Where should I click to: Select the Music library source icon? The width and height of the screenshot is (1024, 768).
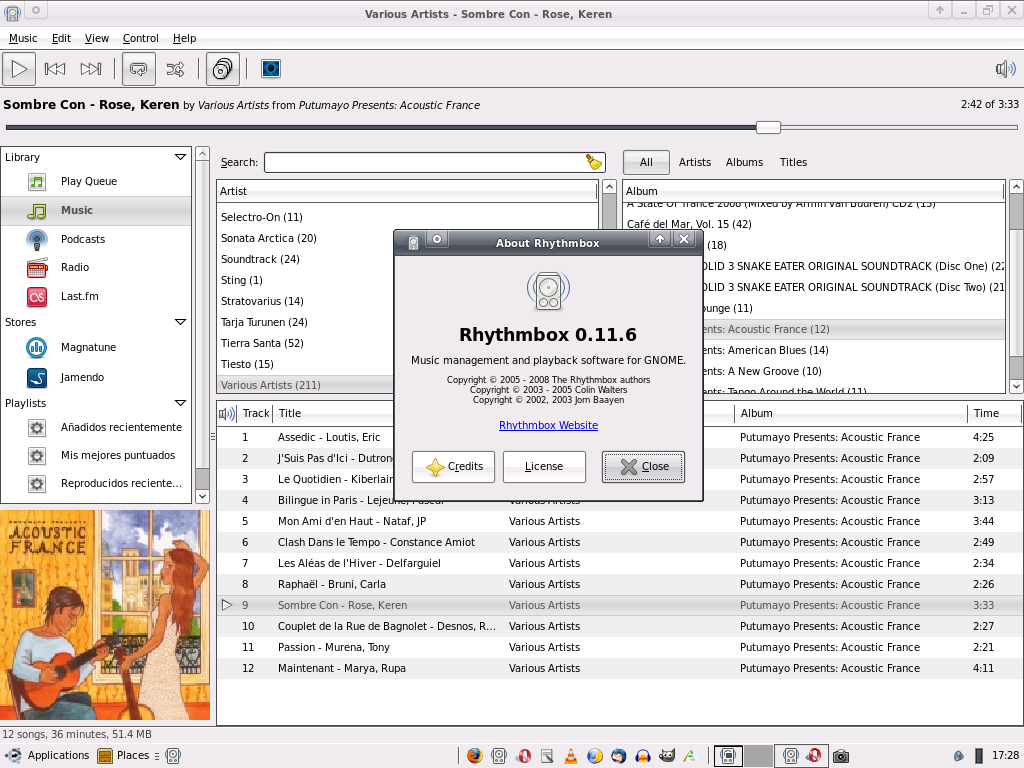[37, 210]
